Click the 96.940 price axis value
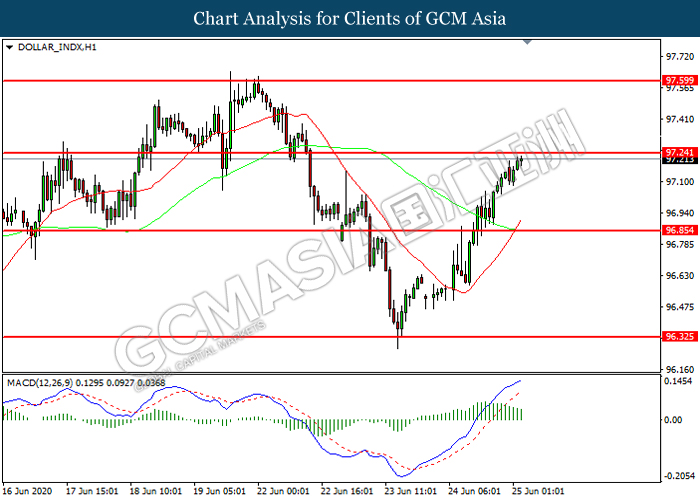The width and height of the screenshot is (700, 500). [x=680, y=213]
